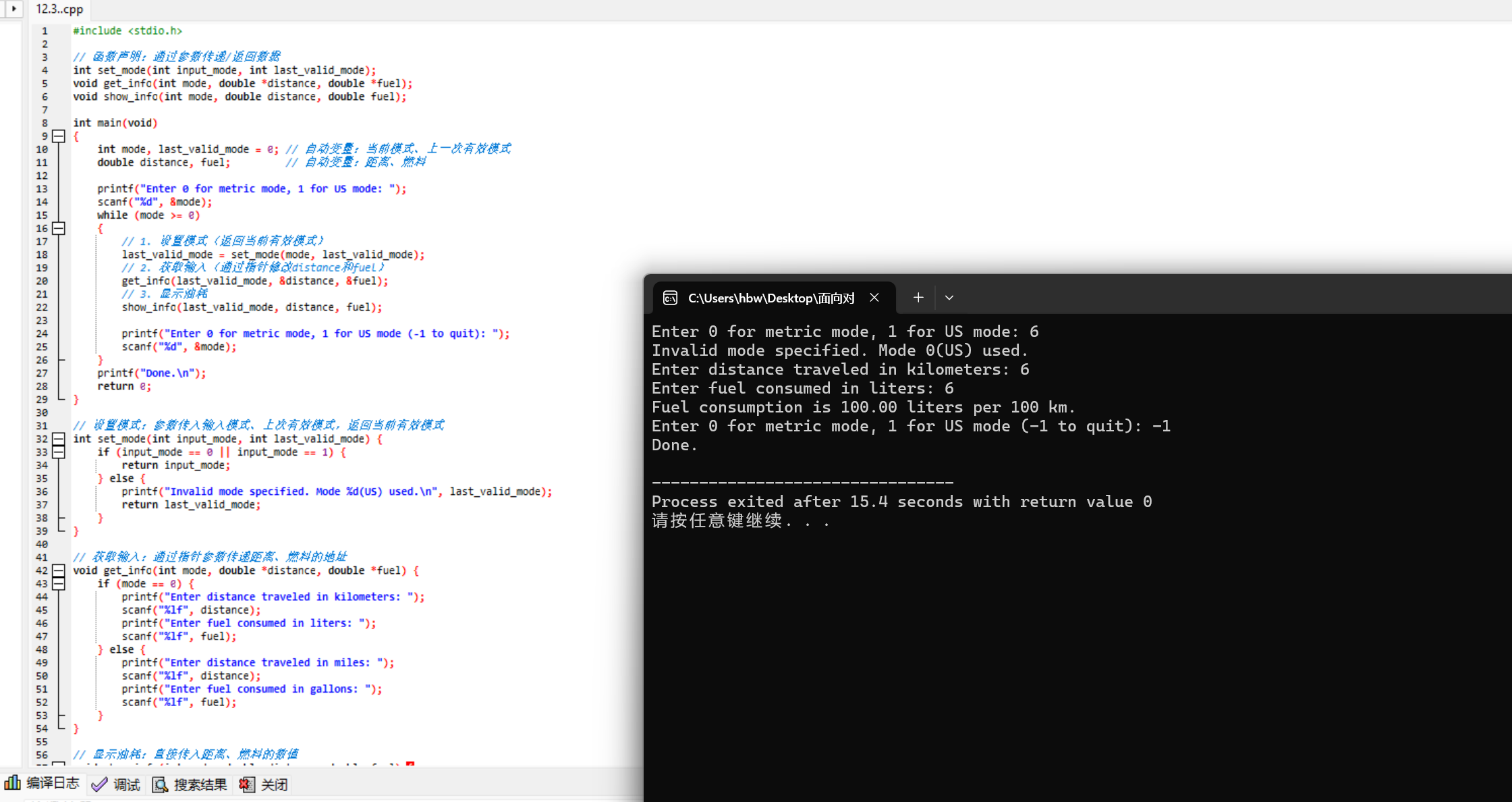Fold the if mode block at line 43

(59, 584)
